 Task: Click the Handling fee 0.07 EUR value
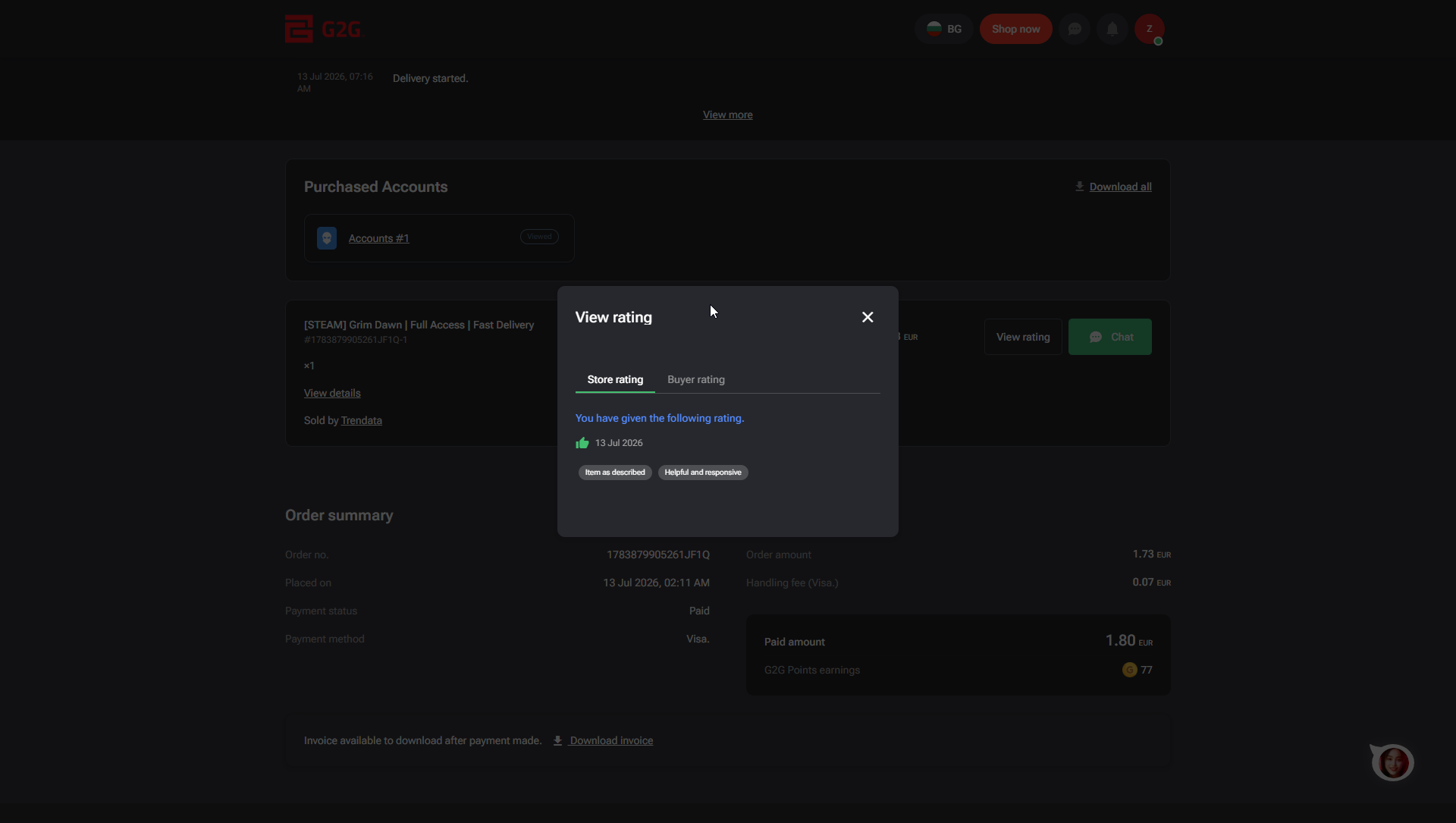[x=1152, y=583]
